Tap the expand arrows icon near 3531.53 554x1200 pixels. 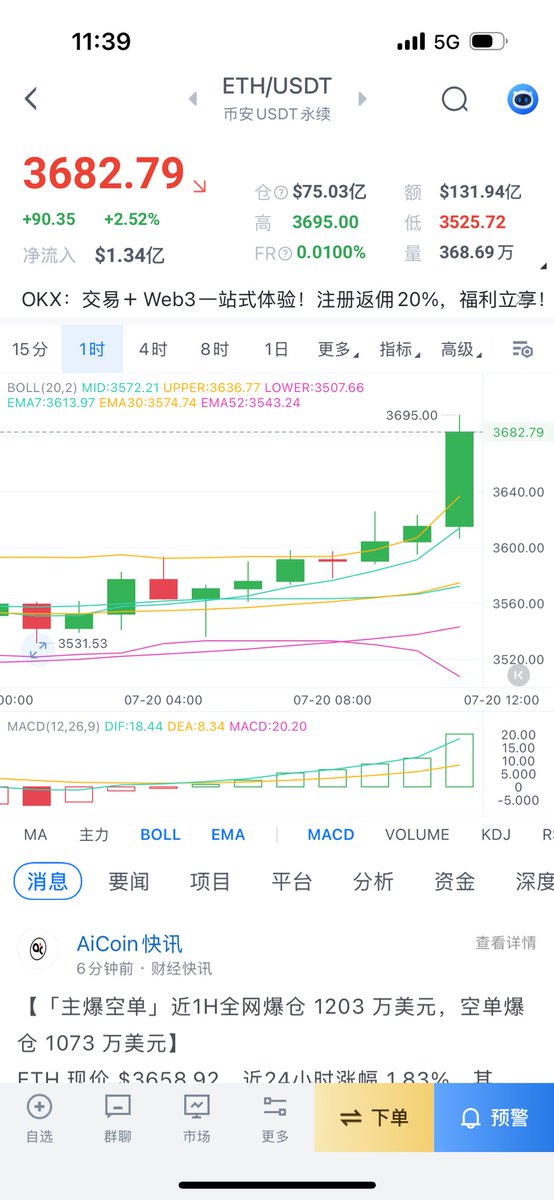[x=38, y=648]
